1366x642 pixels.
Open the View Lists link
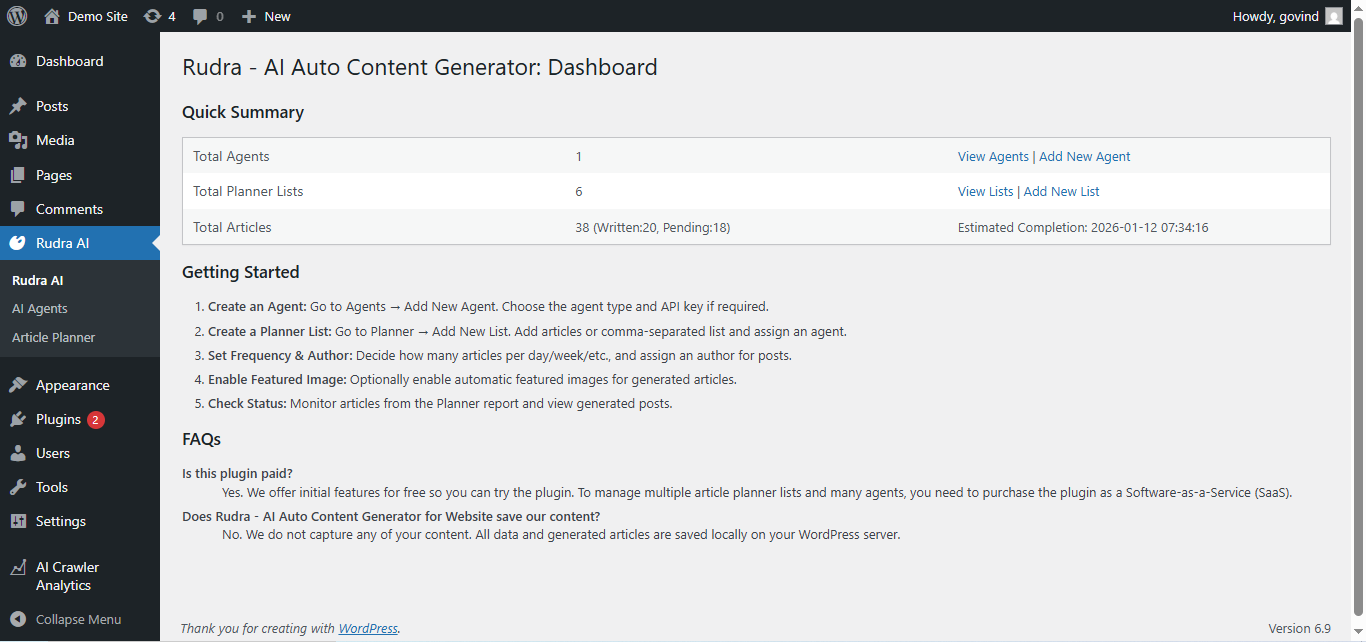[x=985, y=191]
